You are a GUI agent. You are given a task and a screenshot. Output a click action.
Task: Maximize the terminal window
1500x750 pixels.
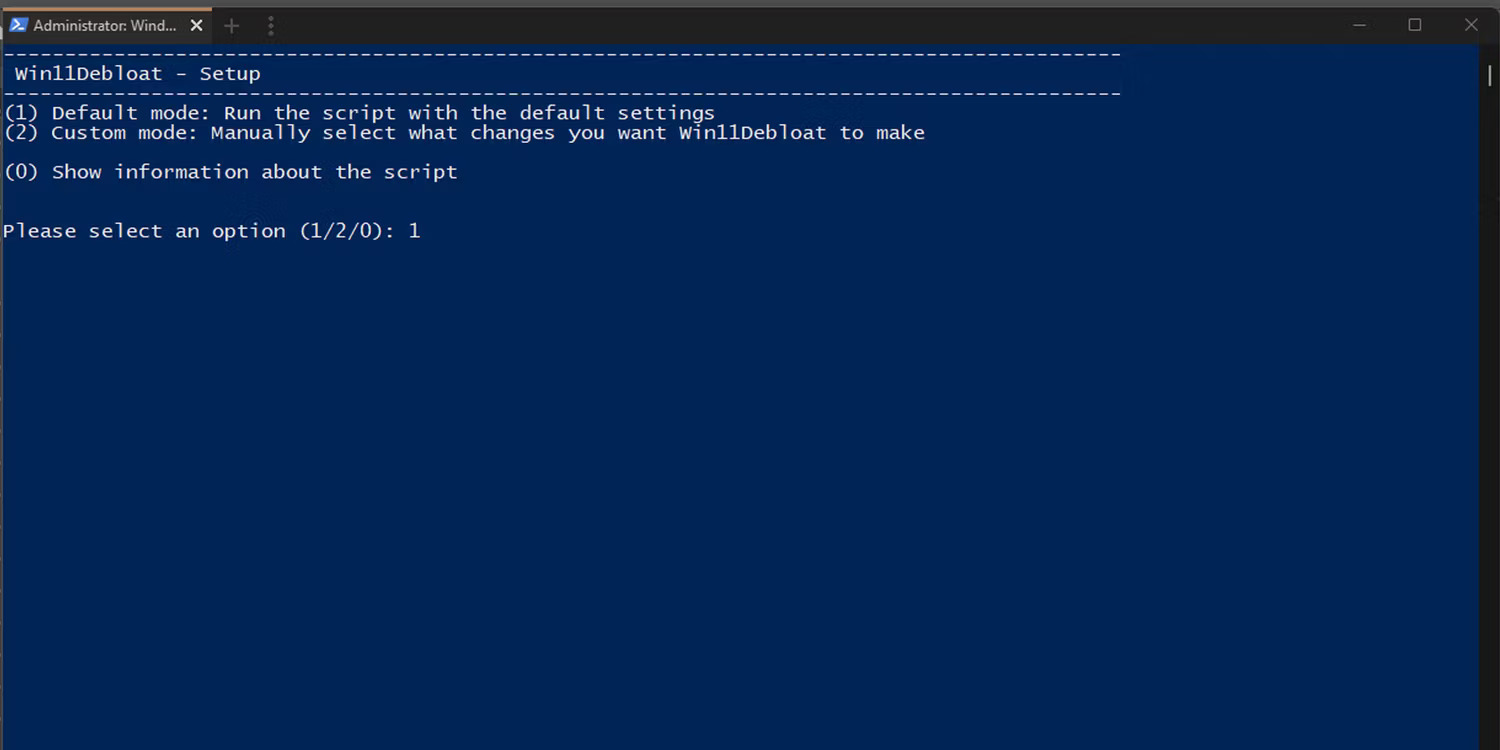point(1414,25)
